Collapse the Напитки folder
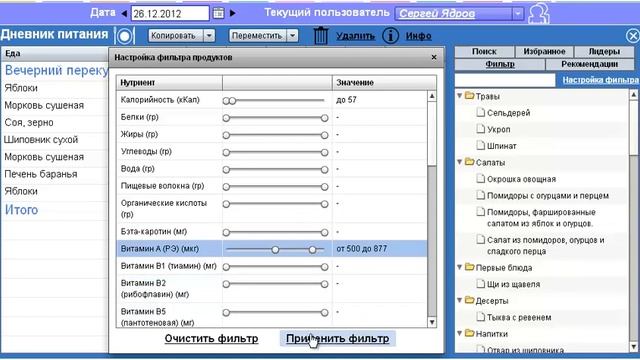640x360 pixels. pos(460,333)
